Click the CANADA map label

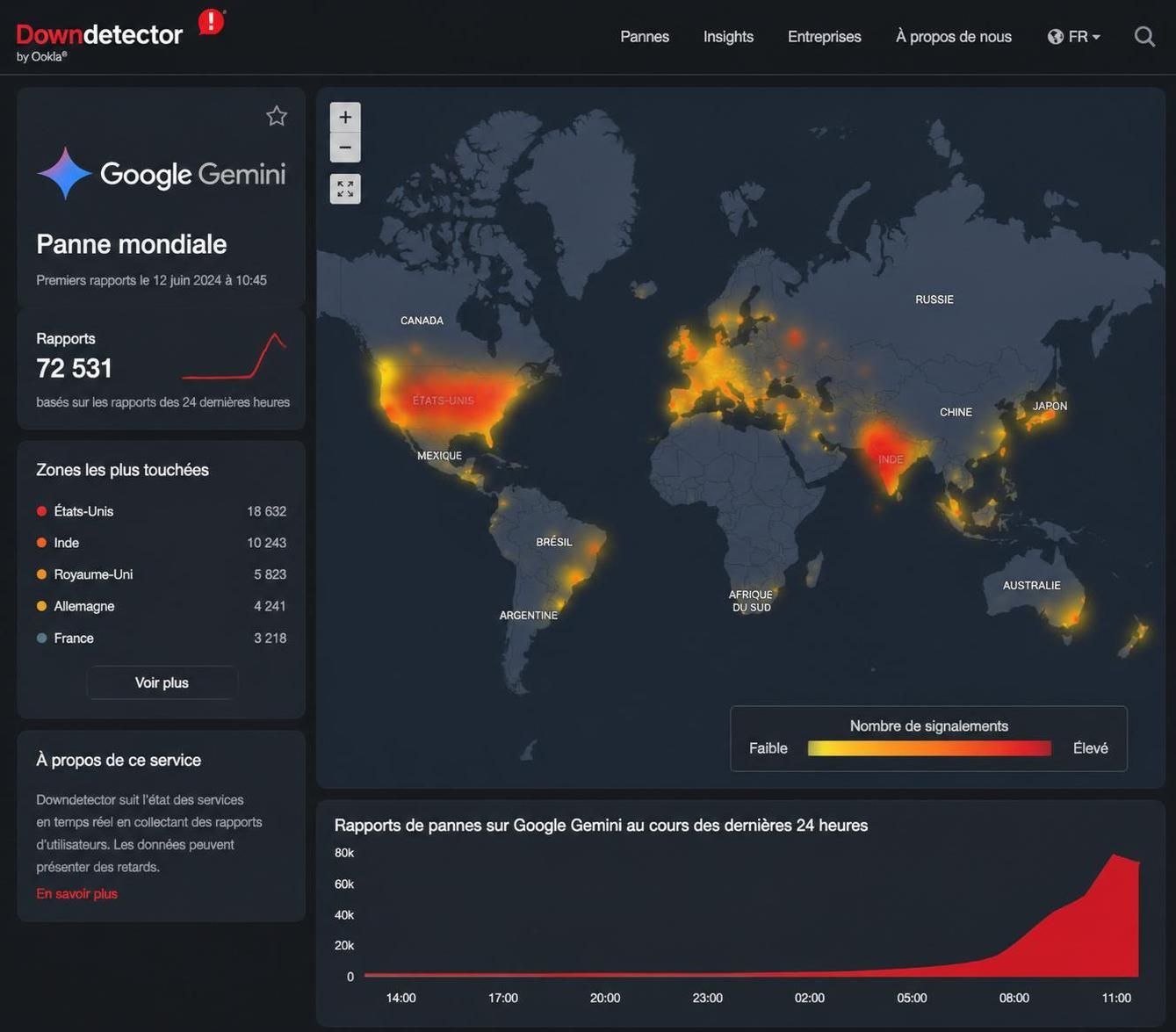tap(422, 321)
